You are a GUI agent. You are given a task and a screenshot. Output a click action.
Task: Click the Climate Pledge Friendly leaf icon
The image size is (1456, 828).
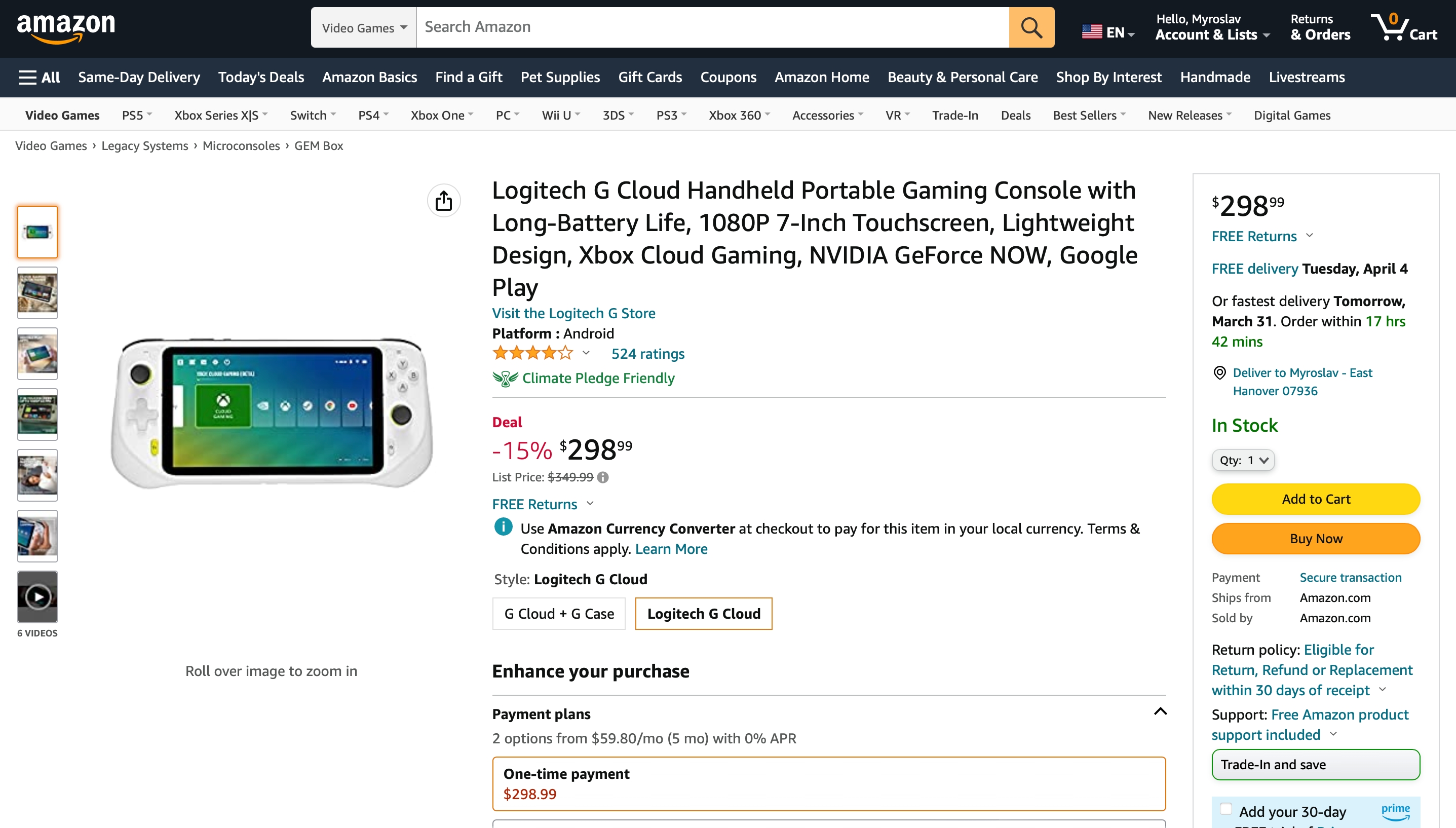503,378
